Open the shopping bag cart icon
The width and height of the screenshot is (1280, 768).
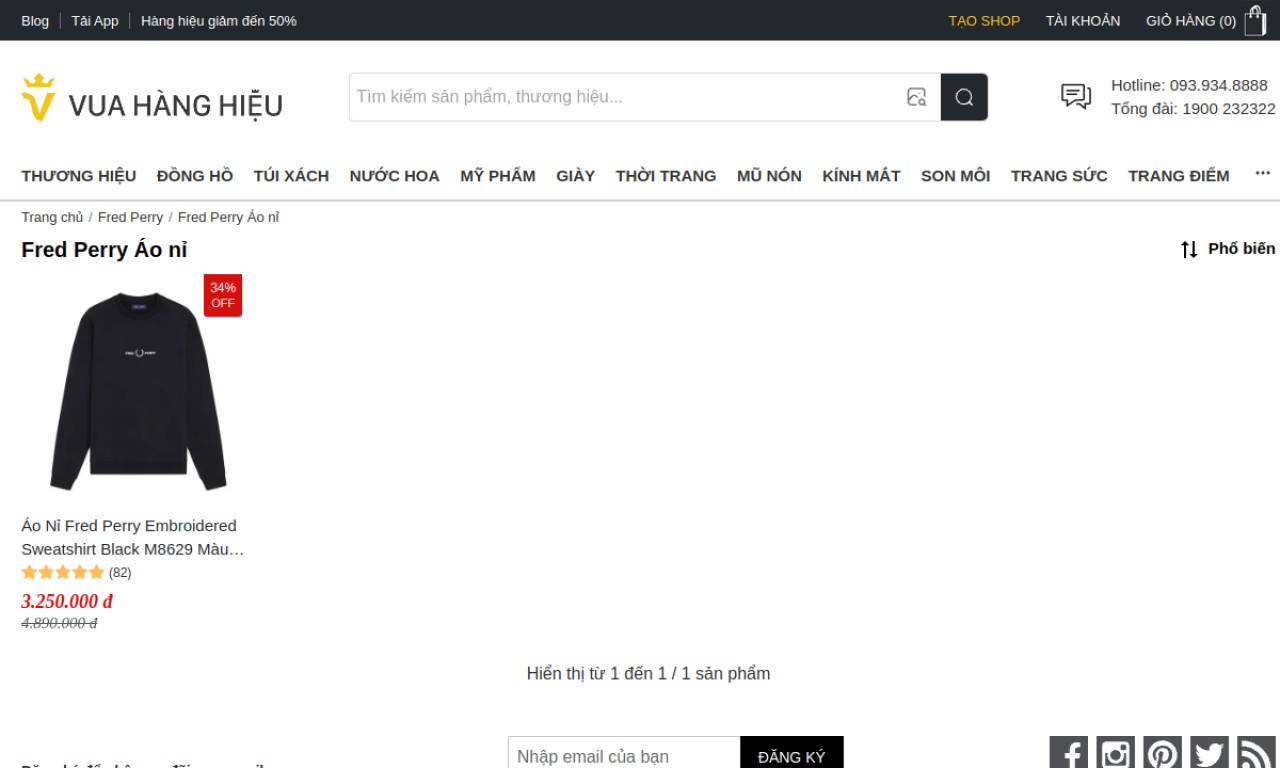(x=1255, y=21)
